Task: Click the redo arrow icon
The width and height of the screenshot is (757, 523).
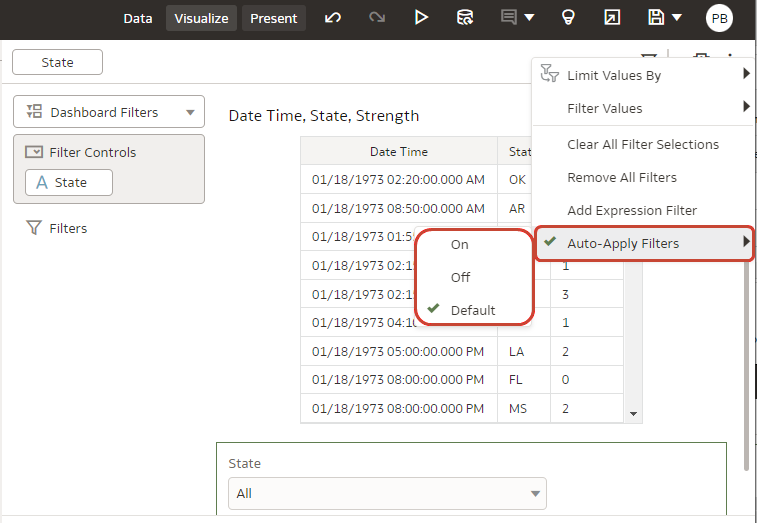Action: [x=377, y=18]
